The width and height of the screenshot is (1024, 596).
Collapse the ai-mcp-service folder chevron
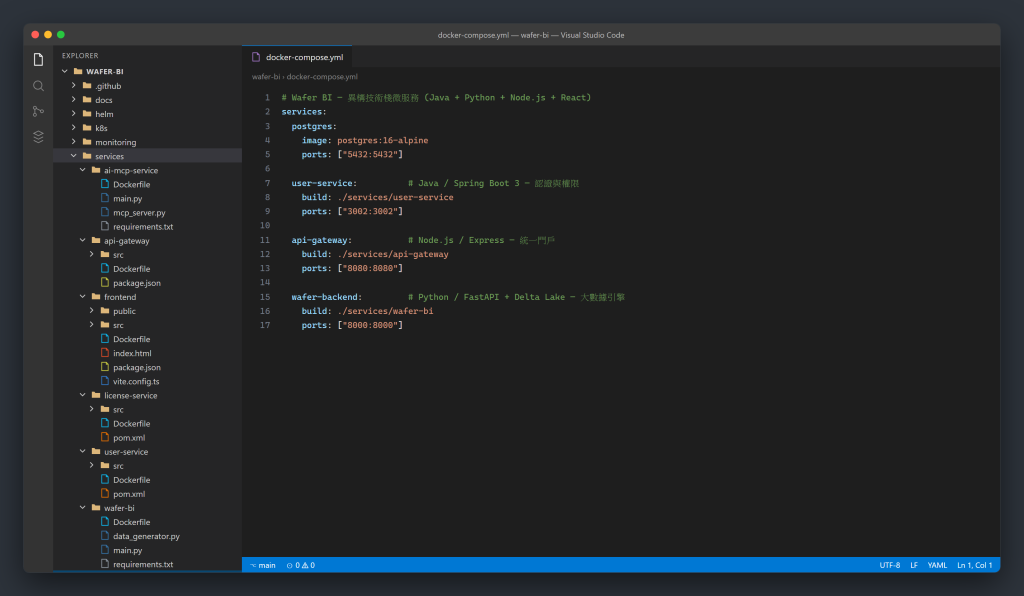click(82, 170)
